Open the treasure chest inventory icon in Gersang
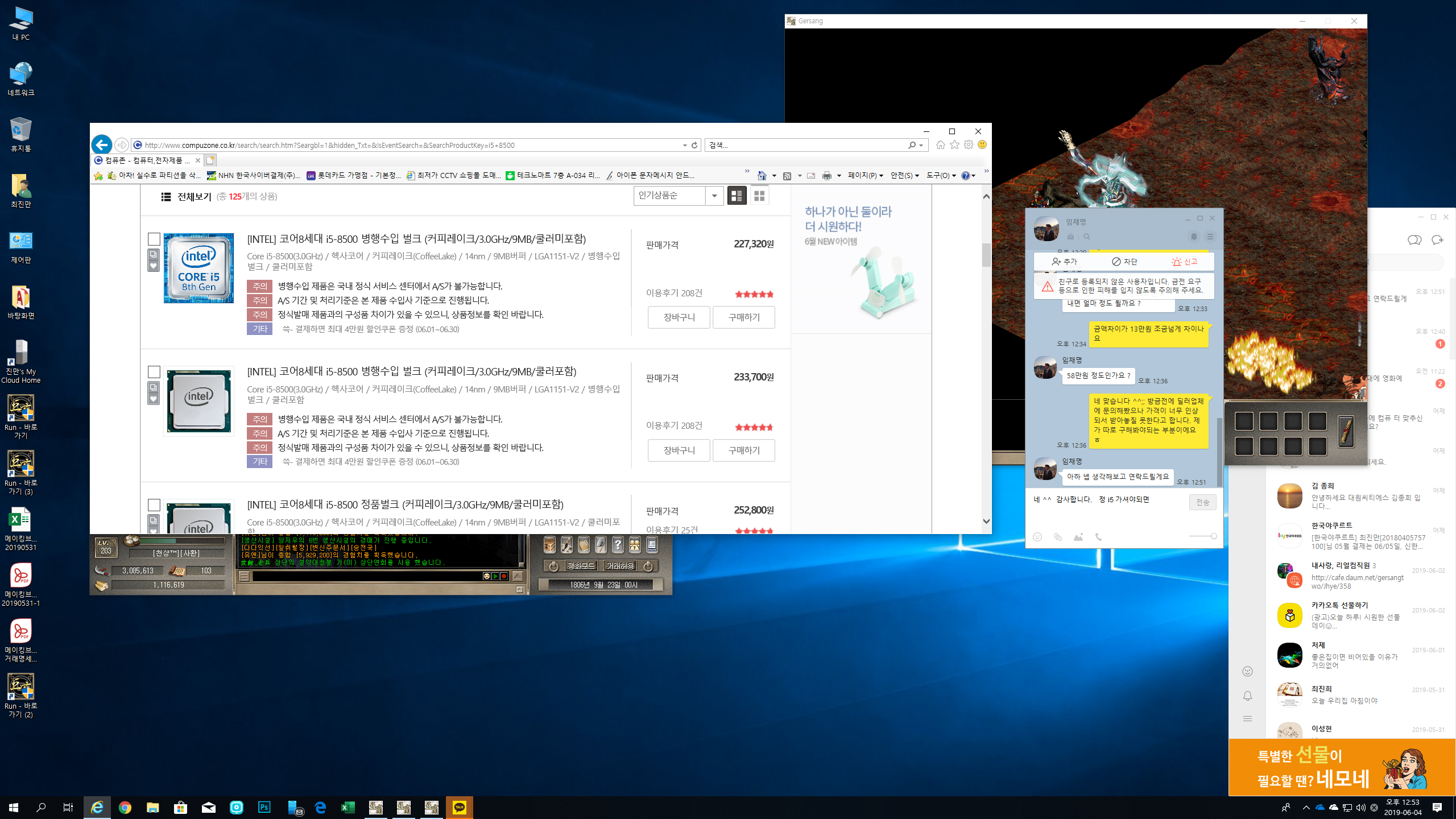This screenshot has width=1456, height=819. (x=549, y=545)
